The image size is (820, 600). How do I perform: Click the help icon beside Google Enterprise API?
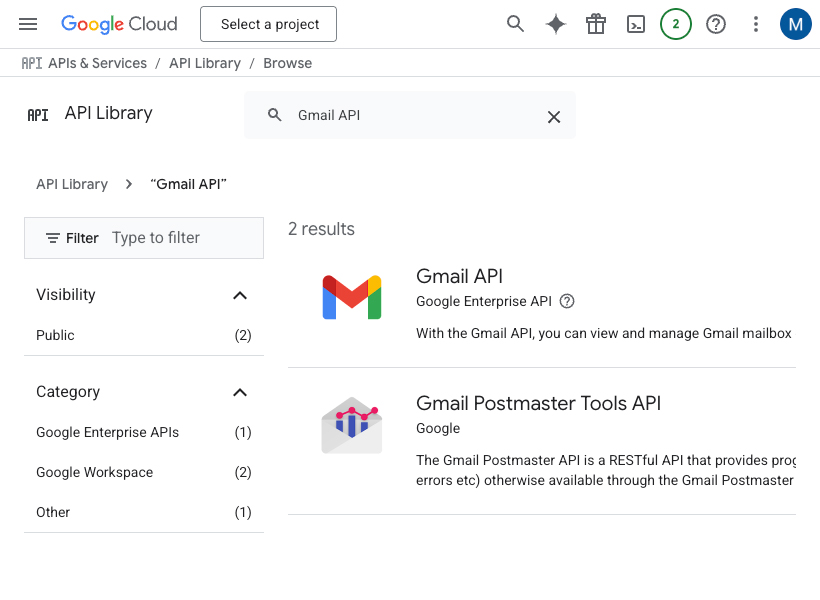coord(567,301)
